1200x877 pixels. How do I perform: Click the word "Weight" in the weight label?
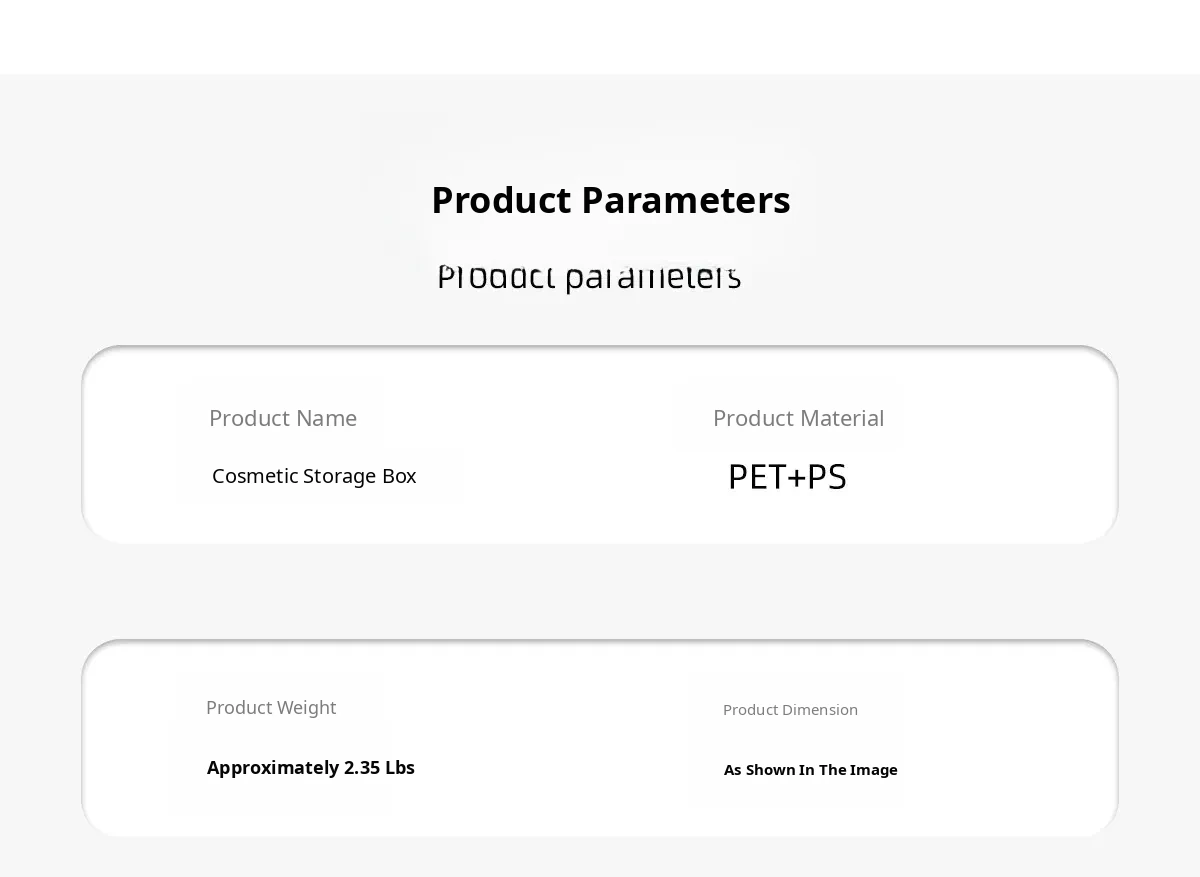point(306,708)
